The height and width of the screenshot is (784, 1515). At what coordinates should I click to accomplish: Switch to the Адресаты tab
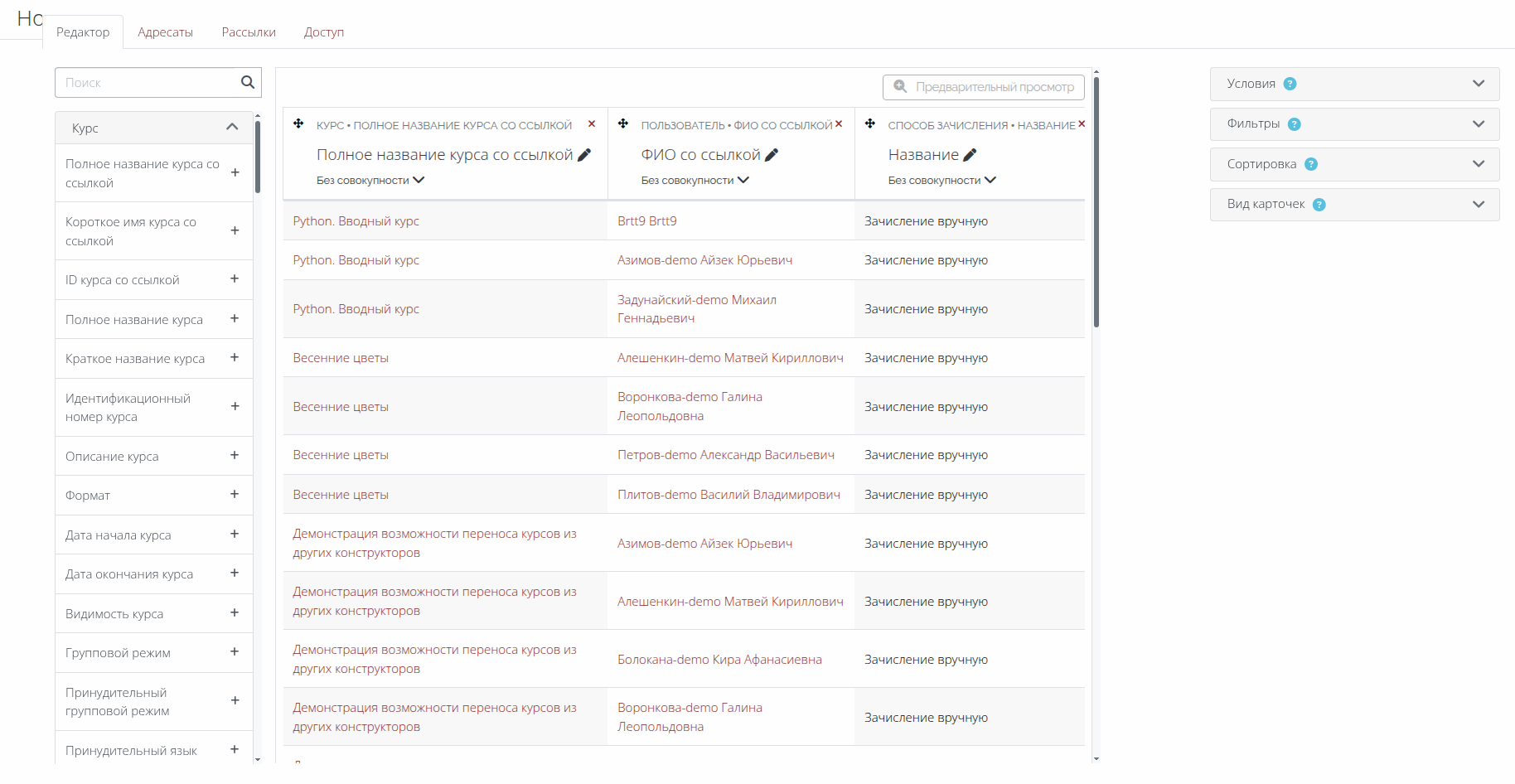(x=165, y=32)
